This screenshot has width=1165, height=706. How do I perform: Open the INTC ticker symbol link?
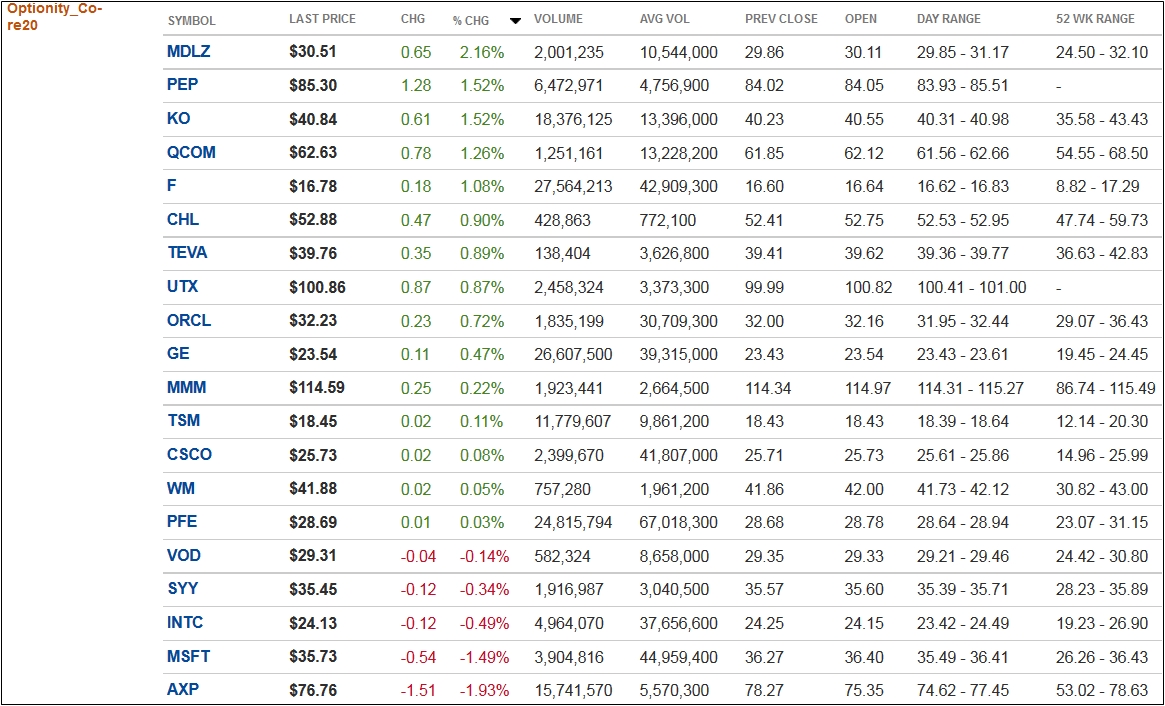(185, 623)
